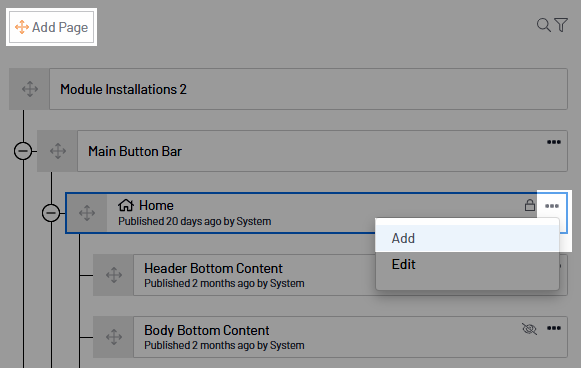Click the Add Page button
Image resolution: width=581 pixels, height=368 pixels.
point(52,27)
